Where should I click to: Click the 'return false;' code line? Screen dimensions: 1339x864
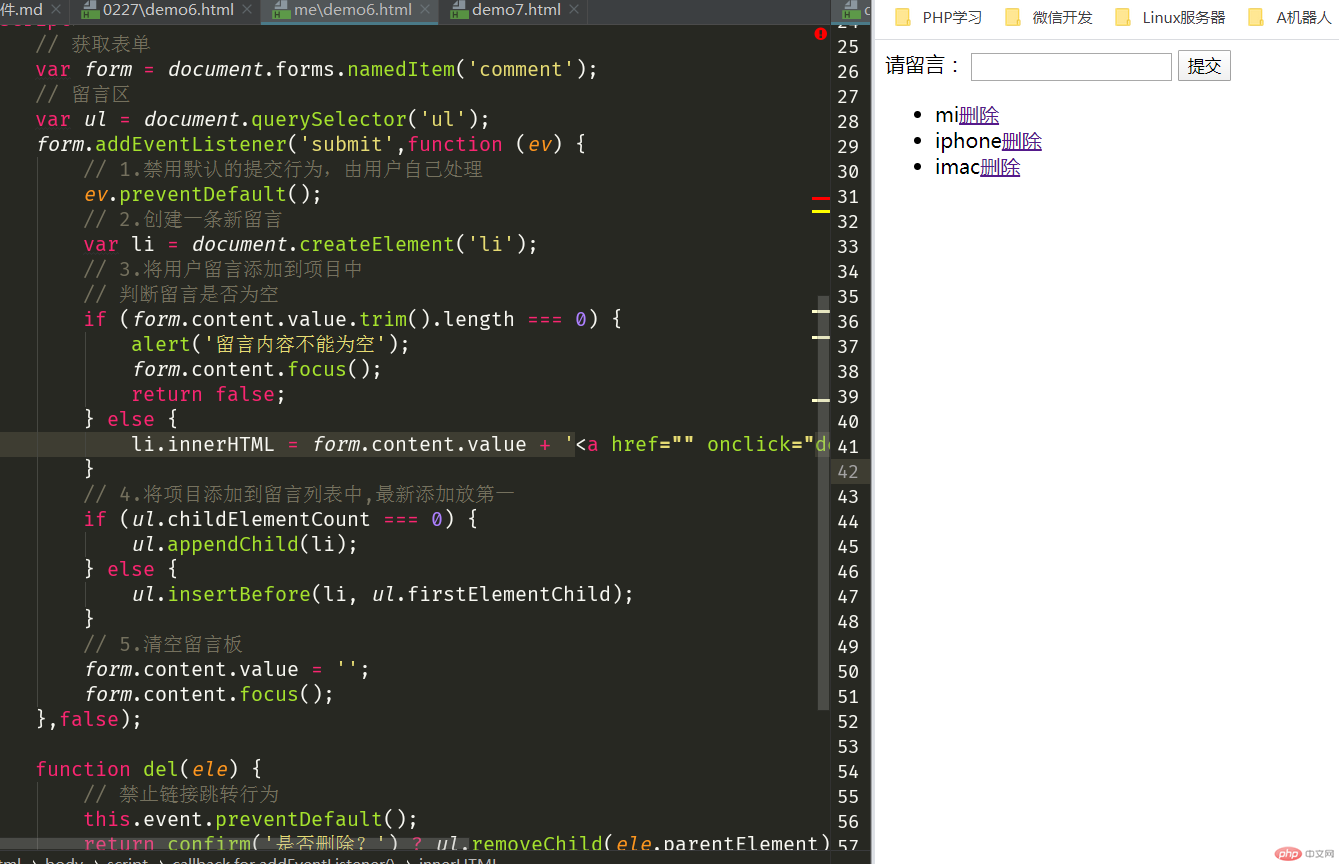209,394
